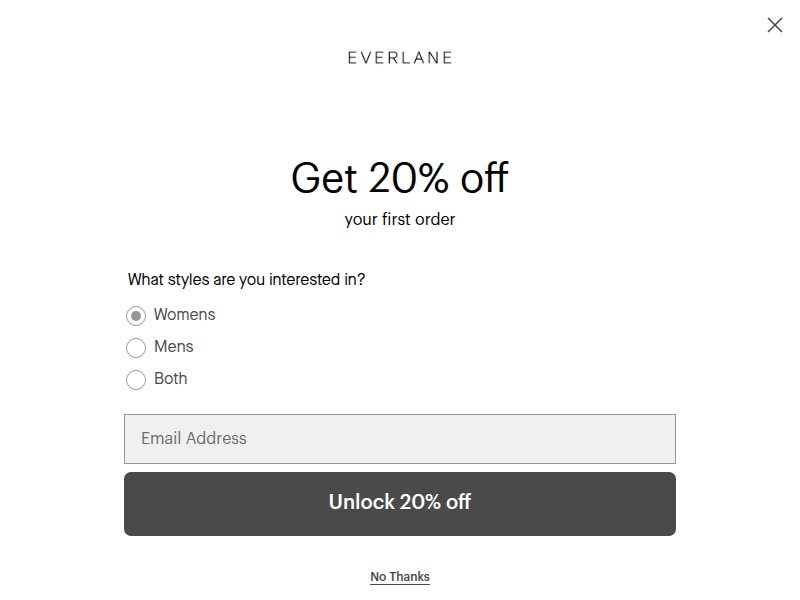Select the Mens radio button

point(135,347)
